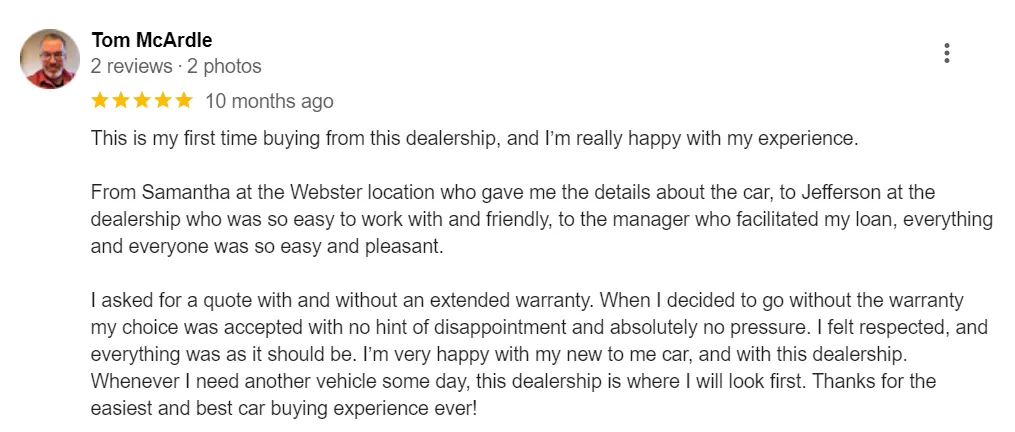Select the third gold rating star
Viewport: 1015px width, 432px height.
142,100
